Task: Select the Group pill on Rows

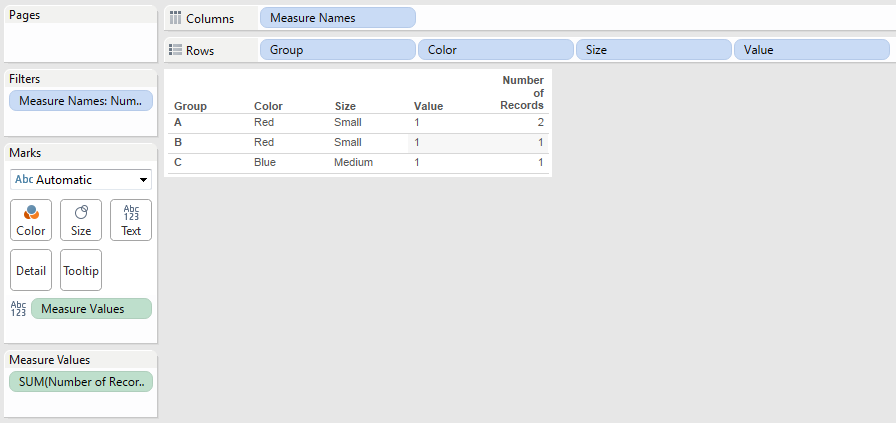Action: pyautogui.click(x=337, y=49)
